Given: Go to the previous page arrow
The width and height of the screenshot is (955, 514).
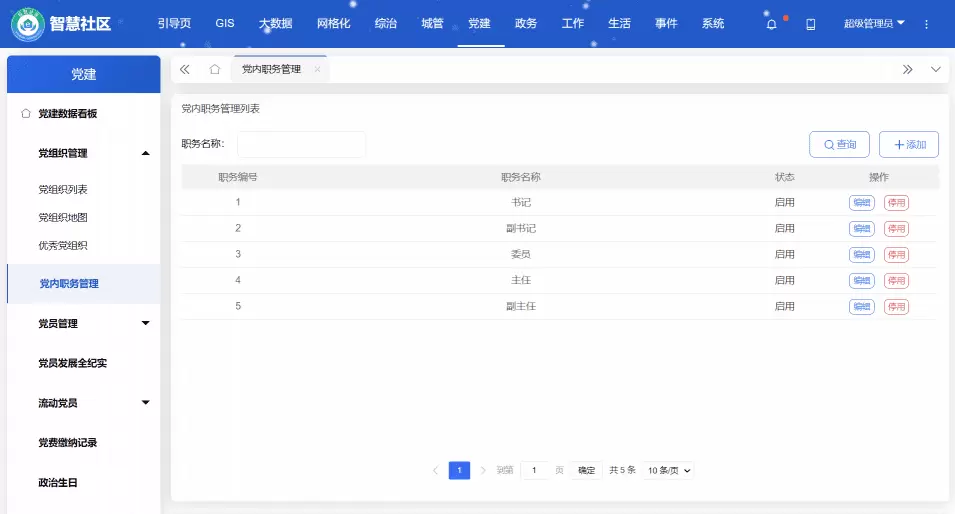Looking at the screenshot, I should 435,470.
